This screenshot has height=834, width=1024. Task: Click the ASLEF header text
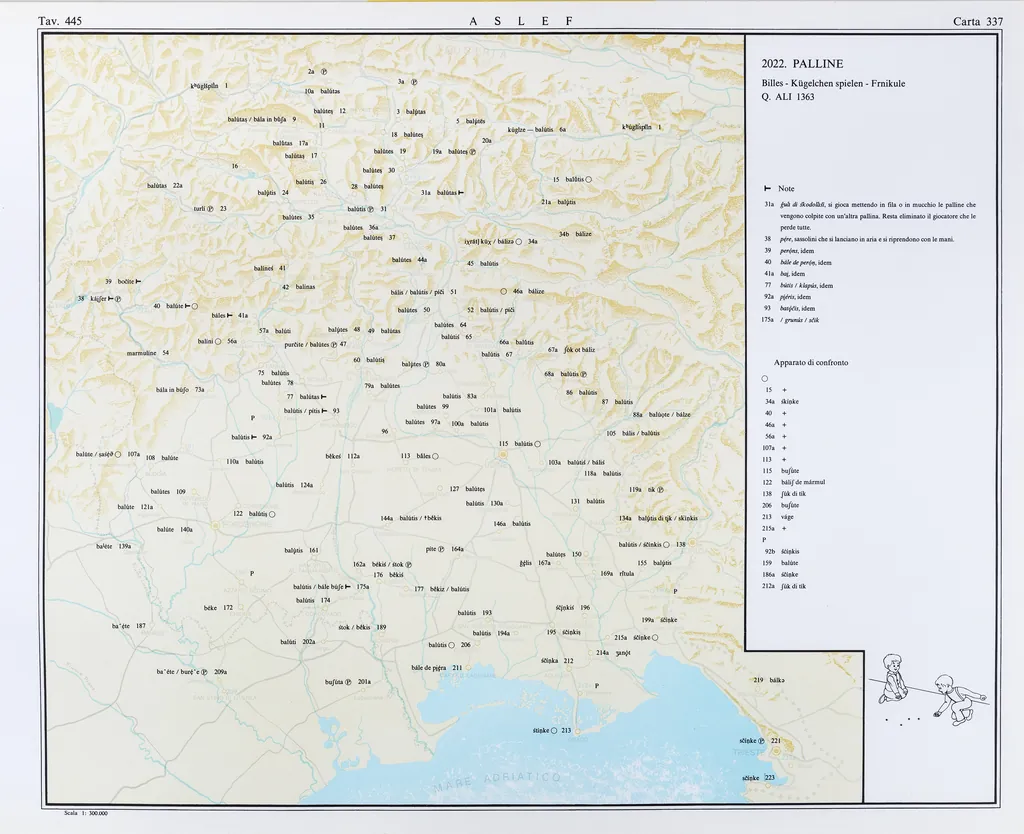point(520,21)
